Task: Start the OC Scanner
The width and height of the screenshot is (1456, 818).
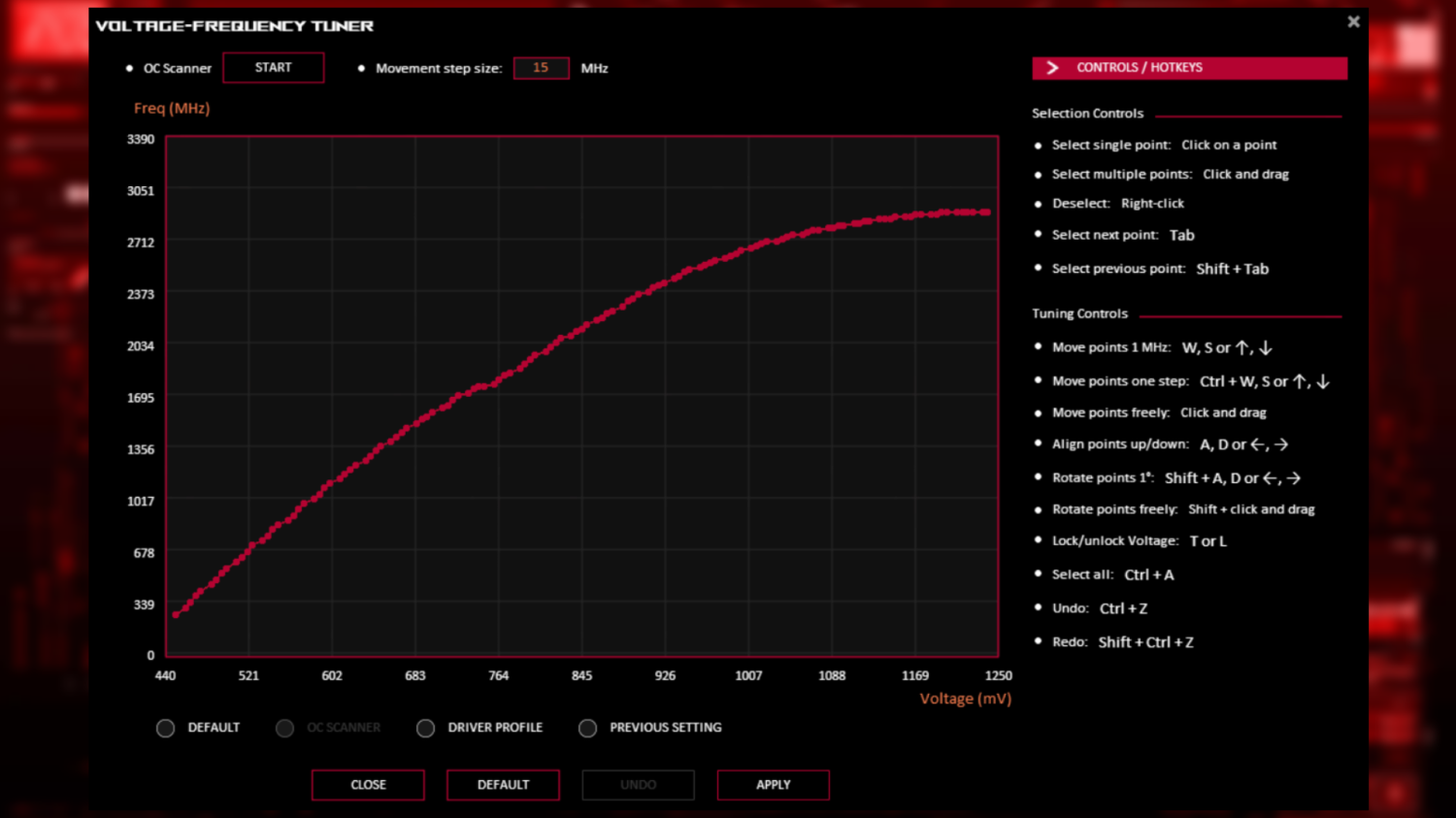Action: click(274, 68)
